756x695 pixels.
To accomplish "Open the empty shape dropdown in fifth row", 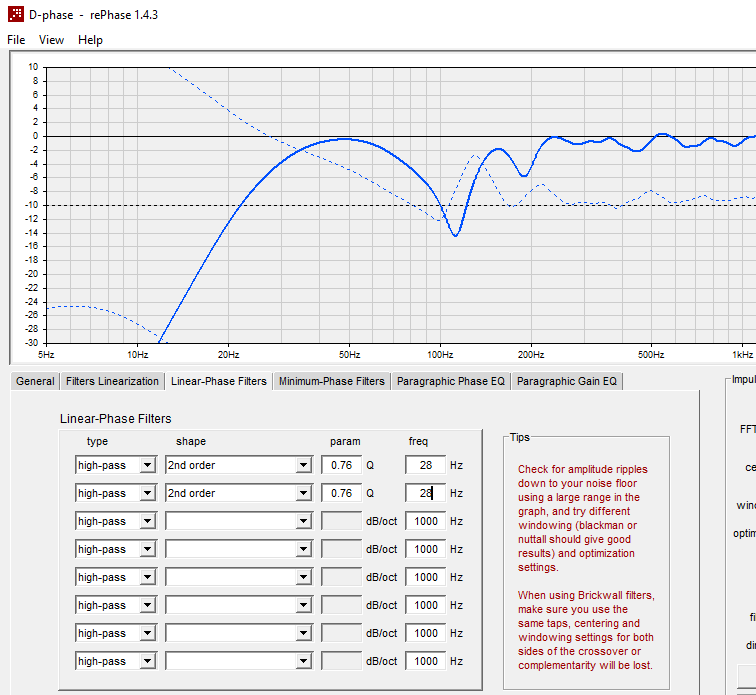I will (x=239, y=577).
